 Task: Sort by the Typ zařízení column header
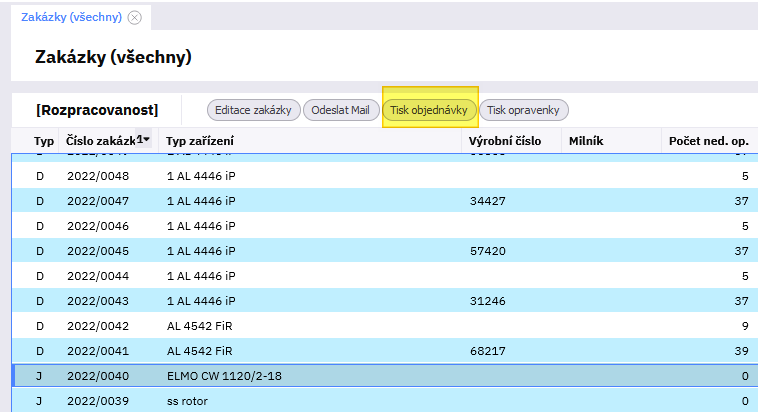(x=201, y=141)
